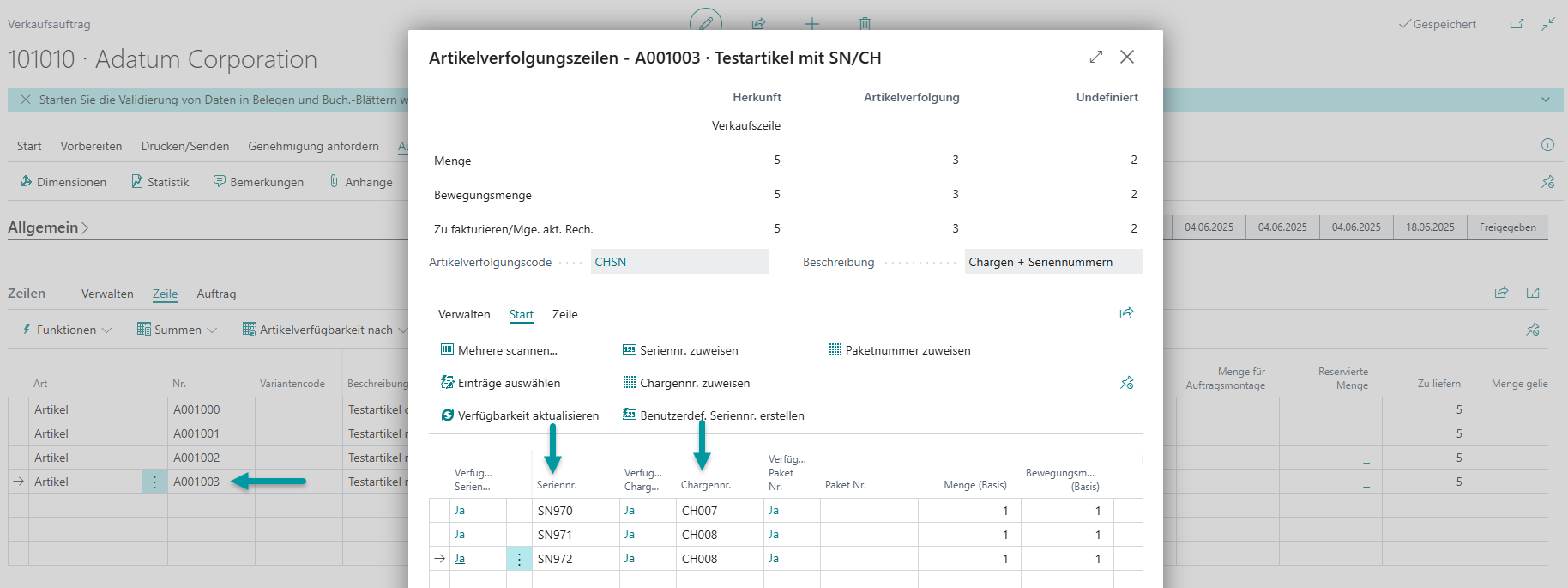
Task: Switch to Verwalten tab in dialog
Action: 464,314
